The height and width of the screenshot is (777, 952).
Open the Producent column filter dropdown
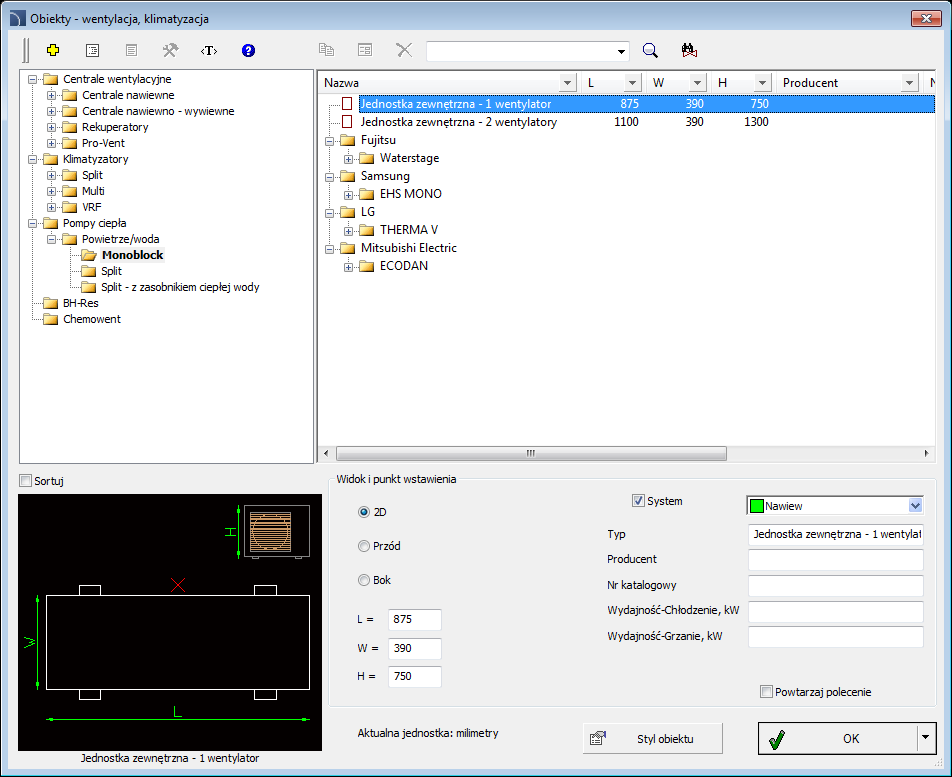[x=909, y=83]
